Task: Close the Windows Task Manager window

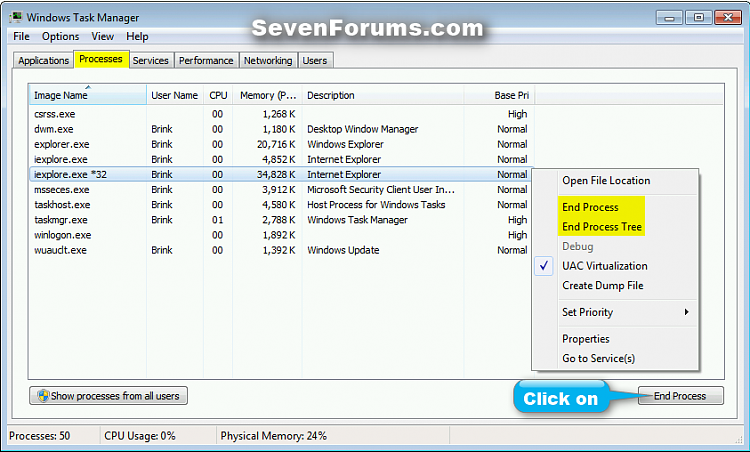Action: pos(728,18)
